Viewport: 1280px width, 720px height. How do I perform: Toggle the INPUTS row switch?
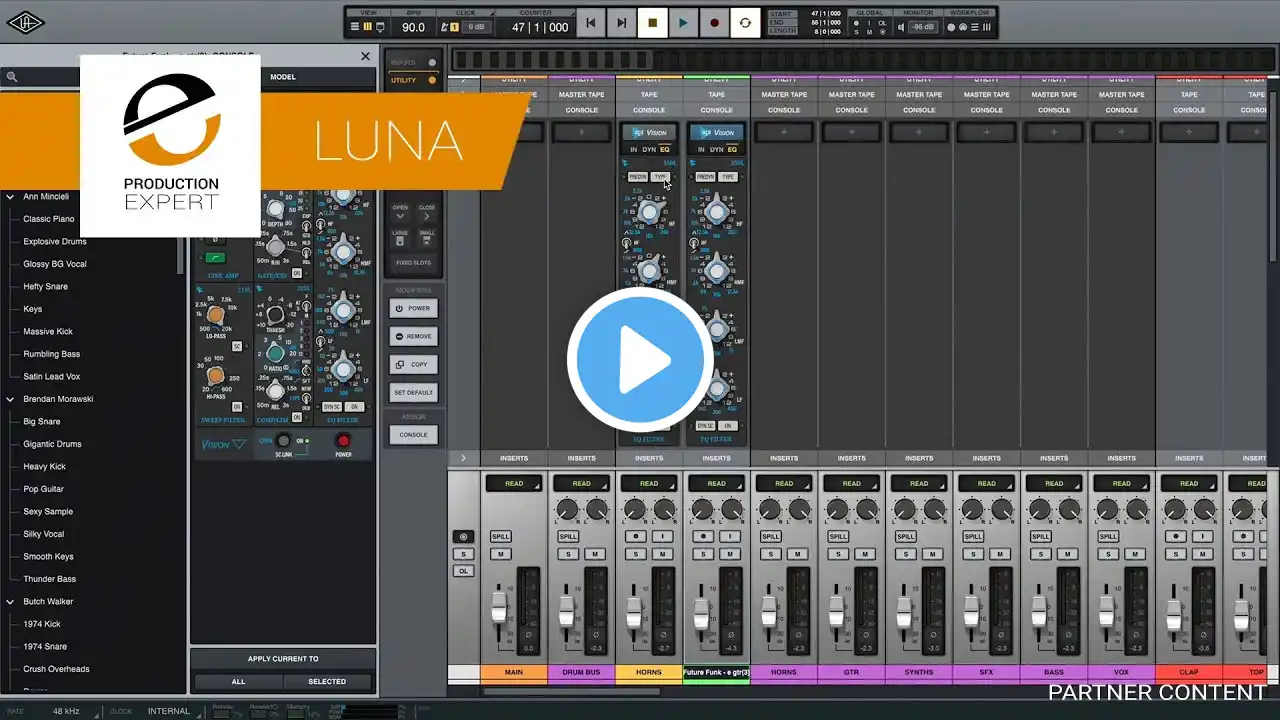(432, 63)
